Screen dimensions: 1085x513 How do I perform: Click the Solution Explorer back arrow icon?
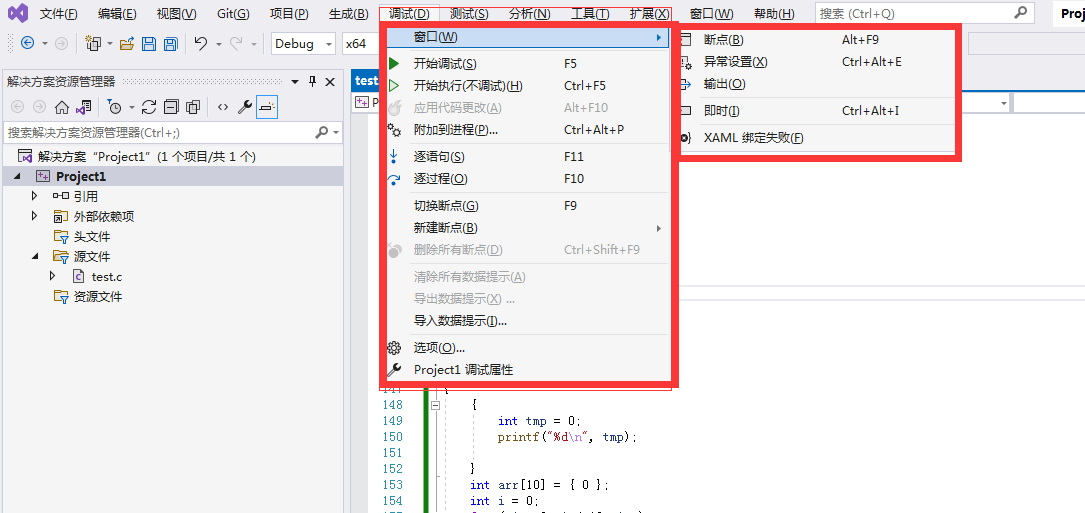click(17, 107)
